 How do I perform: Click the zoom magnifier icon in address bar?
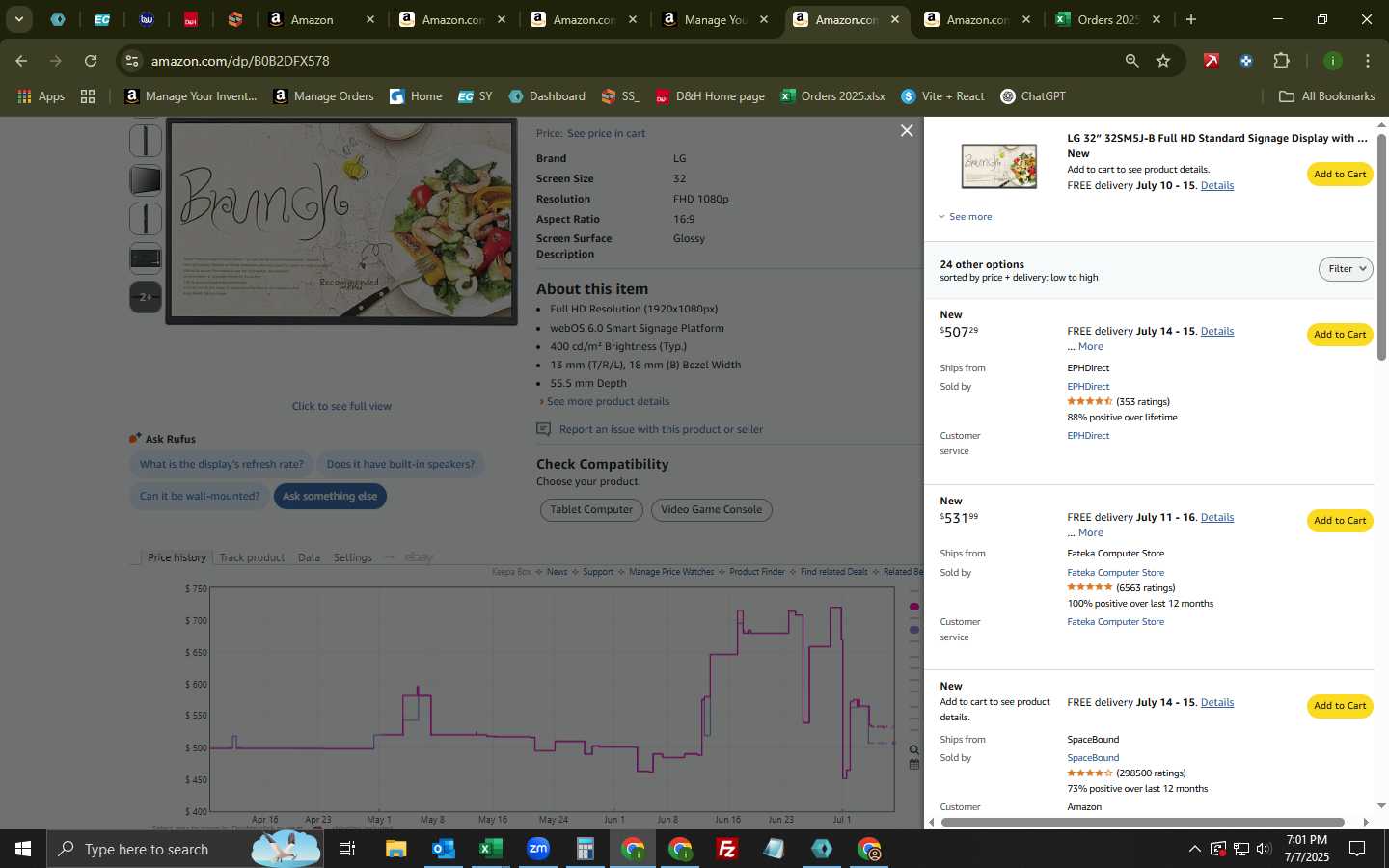coord(1131,61)
